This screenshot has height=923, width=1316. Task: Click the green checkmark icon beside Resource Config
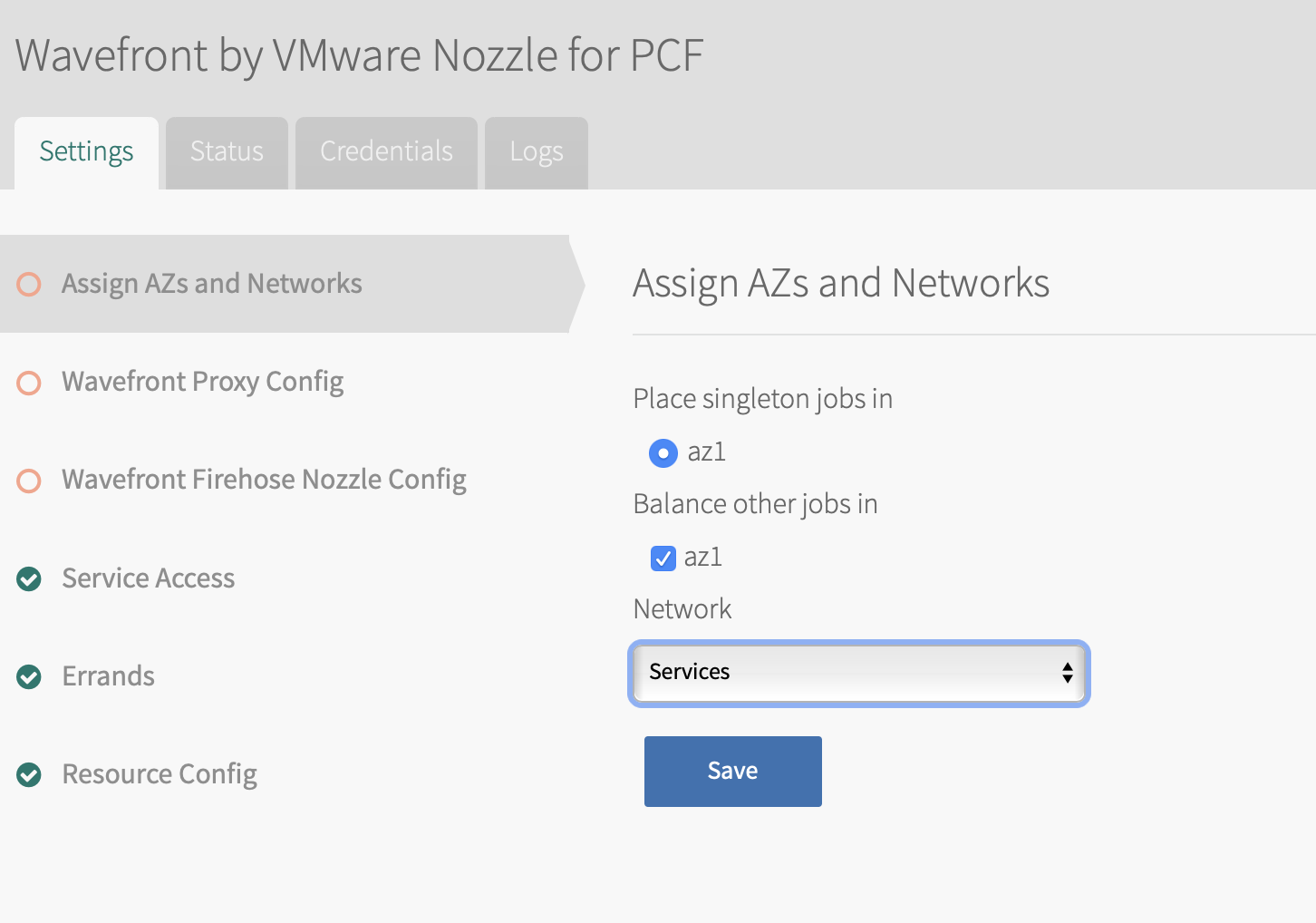[x=29, y=774]
